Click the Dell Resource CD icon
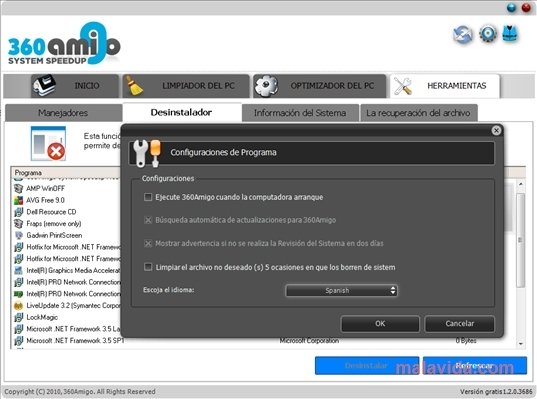This screenshot has width=537, height=399. tap(18, 212)
